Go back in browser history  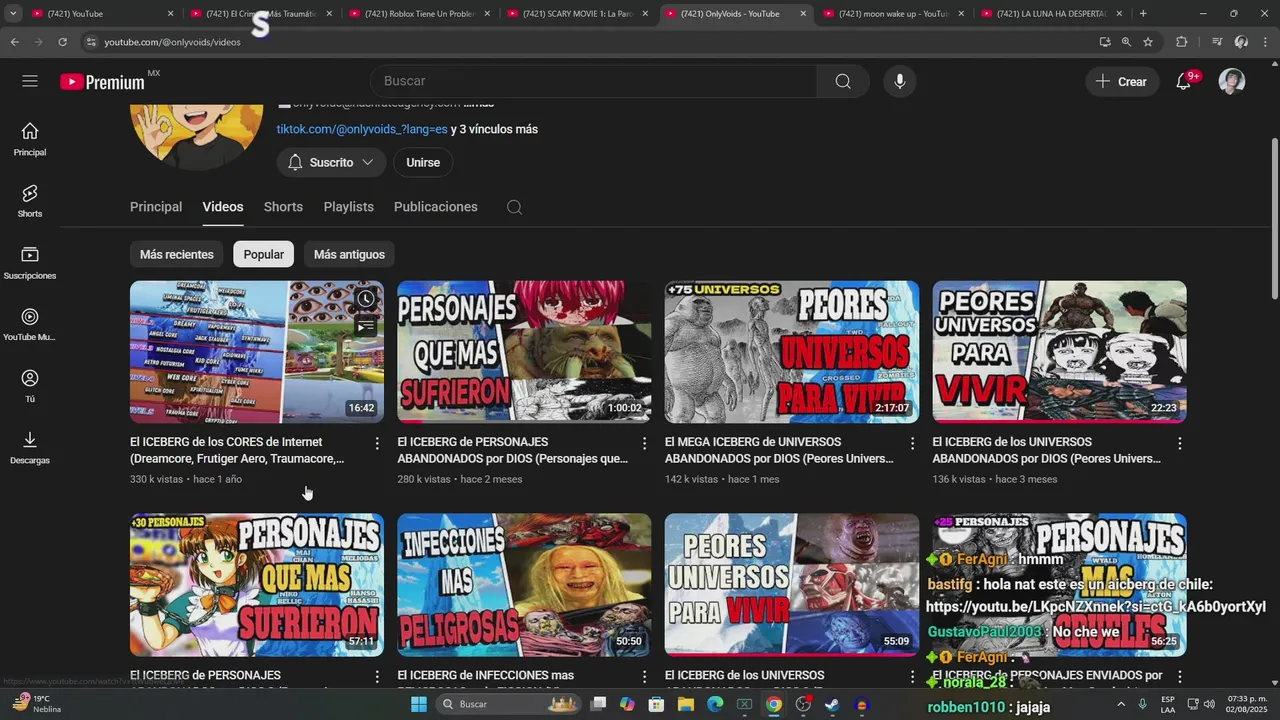[x=14, y=42]
